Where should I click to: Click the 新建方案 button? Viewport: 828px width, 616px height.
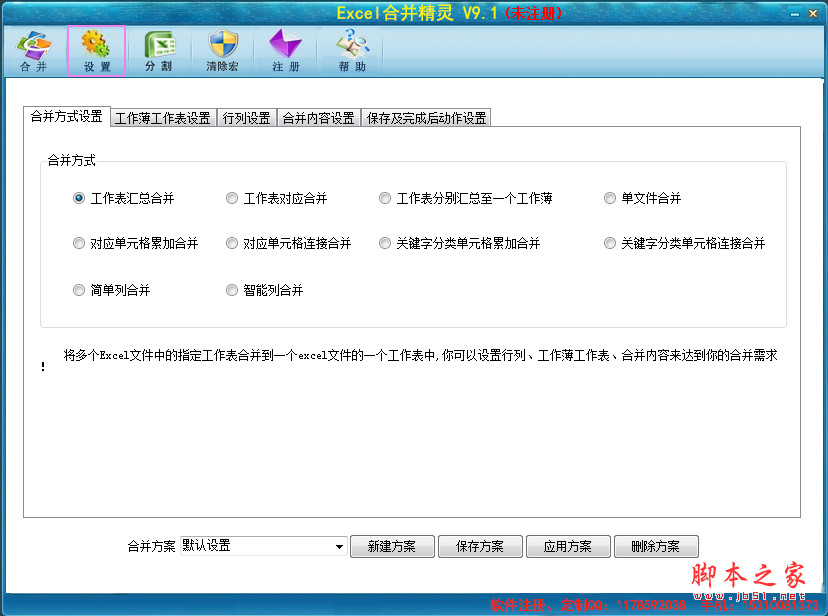(392, 546)
